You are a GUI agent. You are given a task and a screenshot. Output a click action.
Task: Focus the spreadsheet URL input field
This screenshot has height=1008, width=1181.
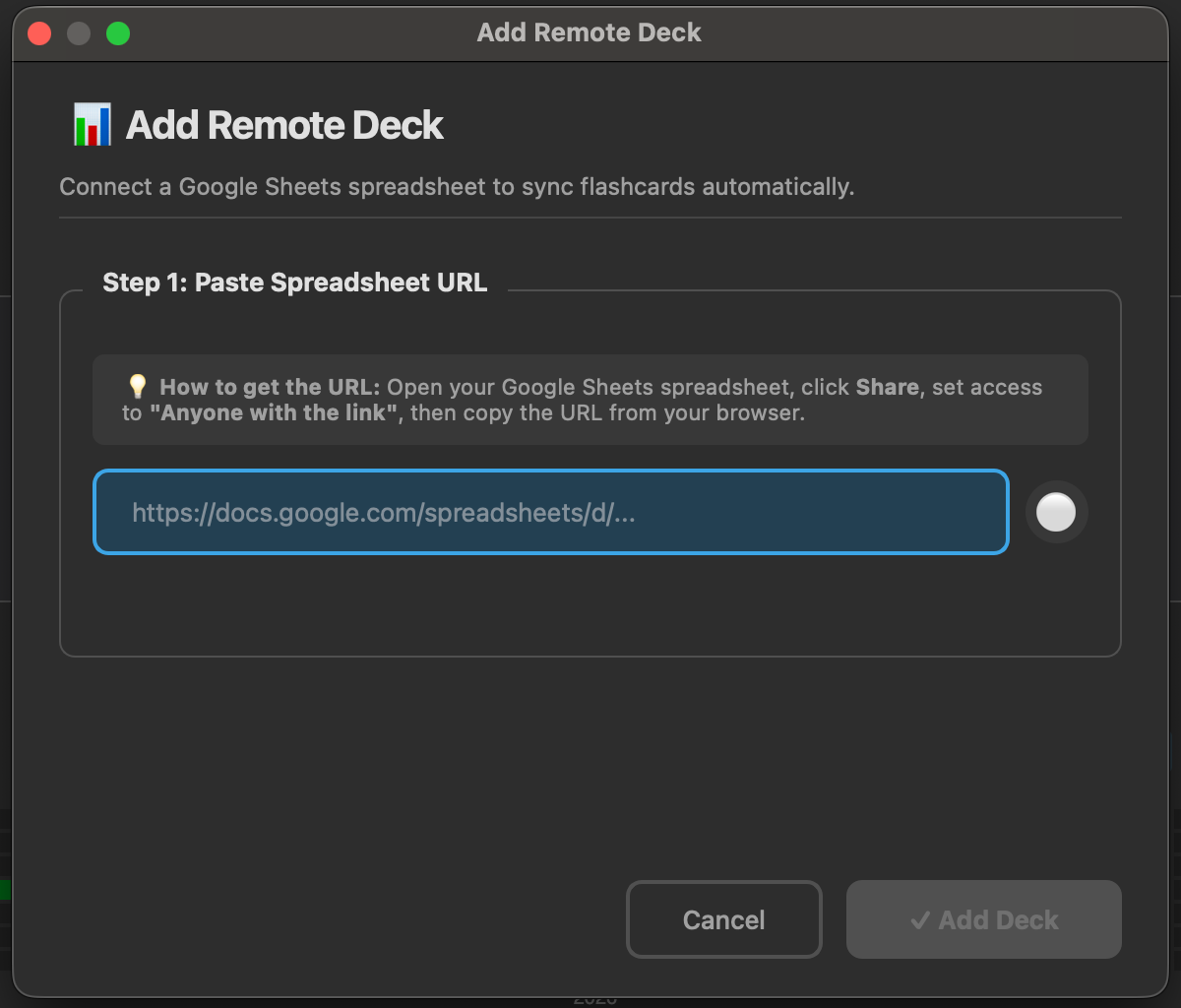click(551, 512)
